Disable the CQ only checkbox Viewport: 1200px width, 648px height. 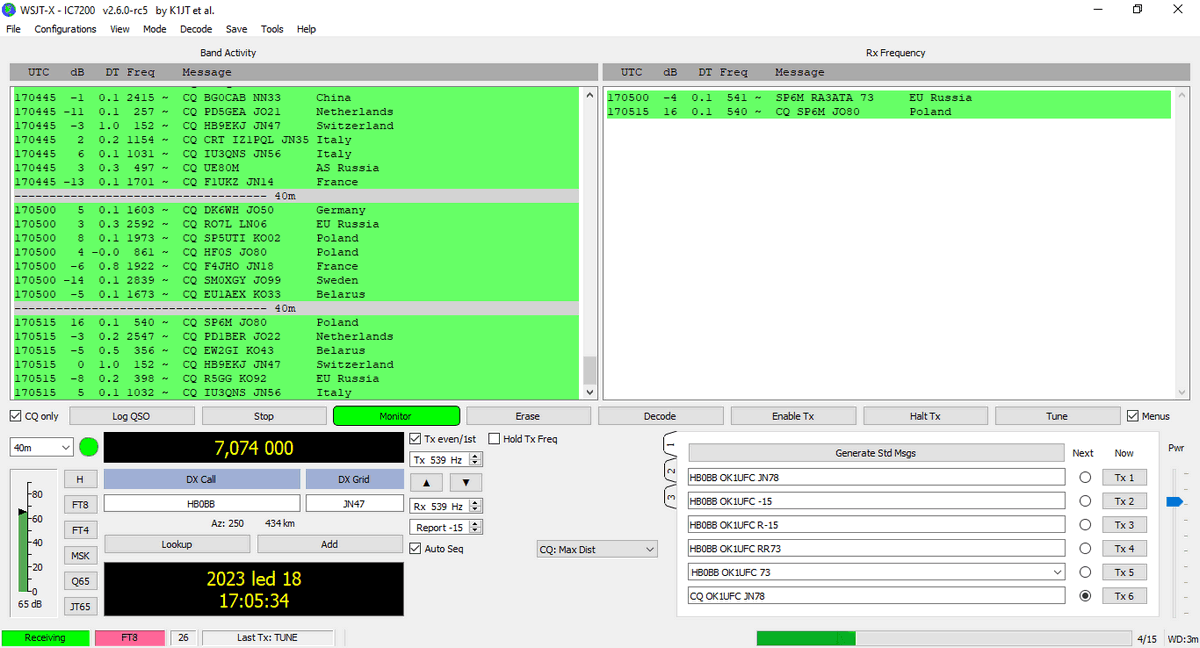click(x=16, y=416)
